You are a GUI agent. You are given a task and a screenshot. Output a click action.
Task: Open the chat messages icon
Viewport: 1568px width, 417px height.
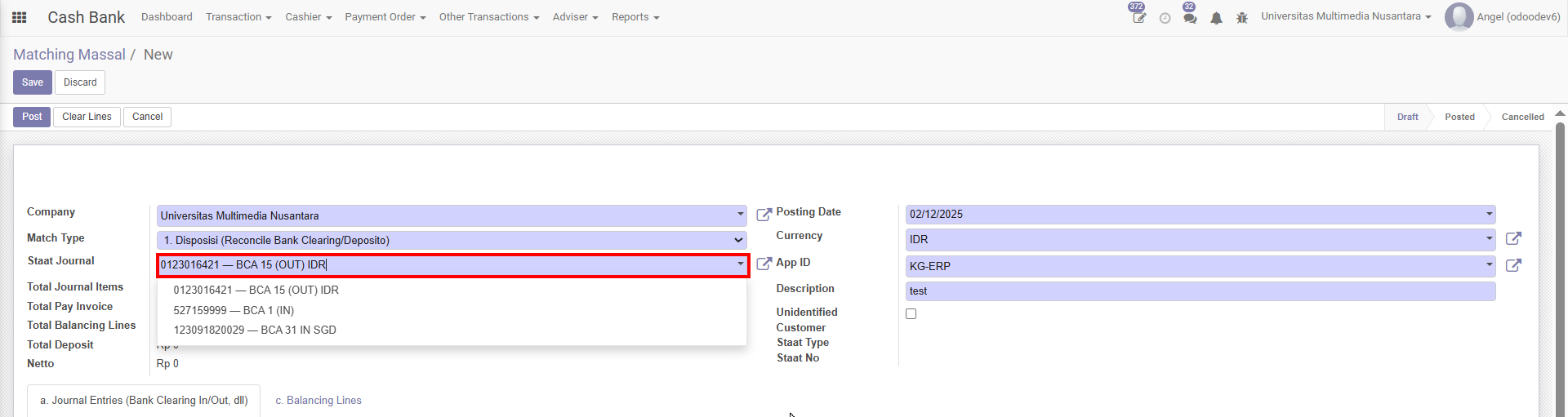(1190, 18)
